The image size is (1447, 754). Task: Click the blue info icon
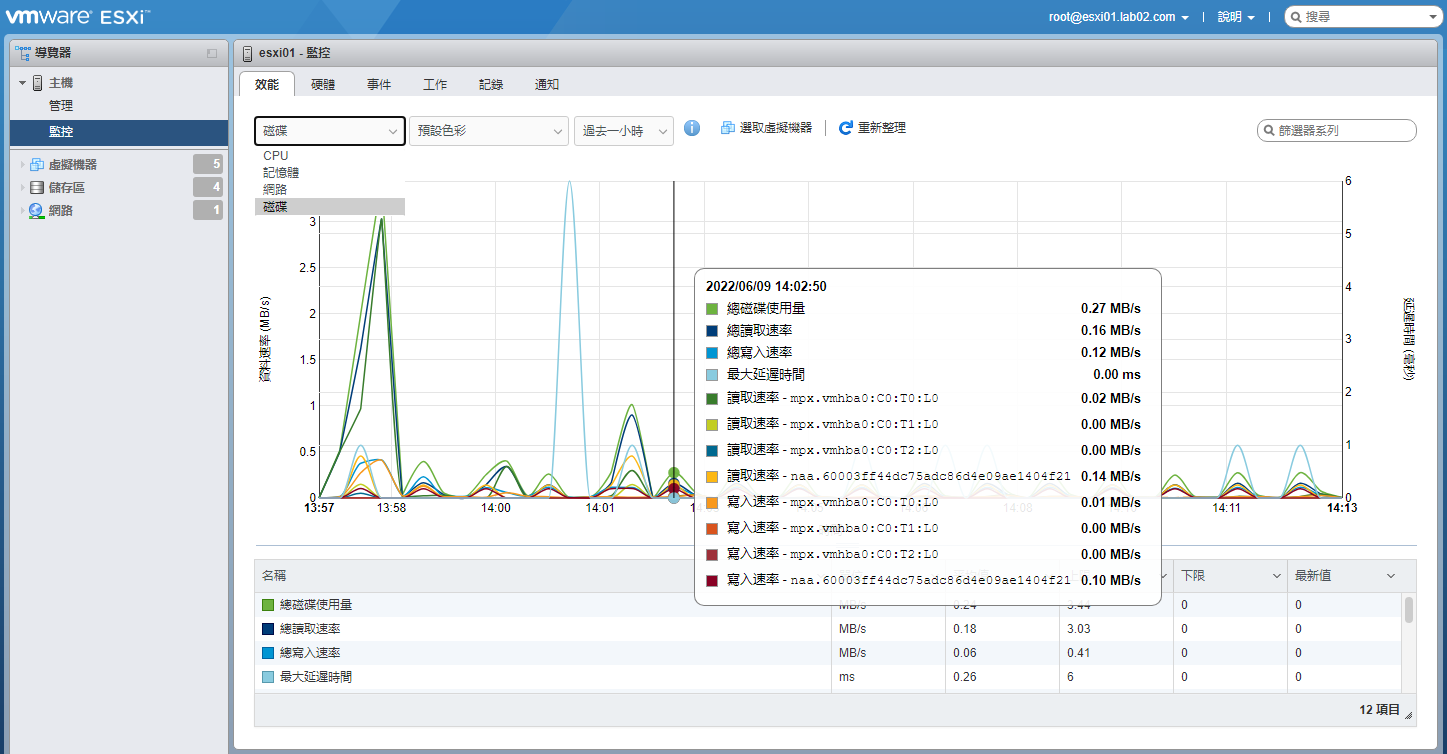coord(692,128)
